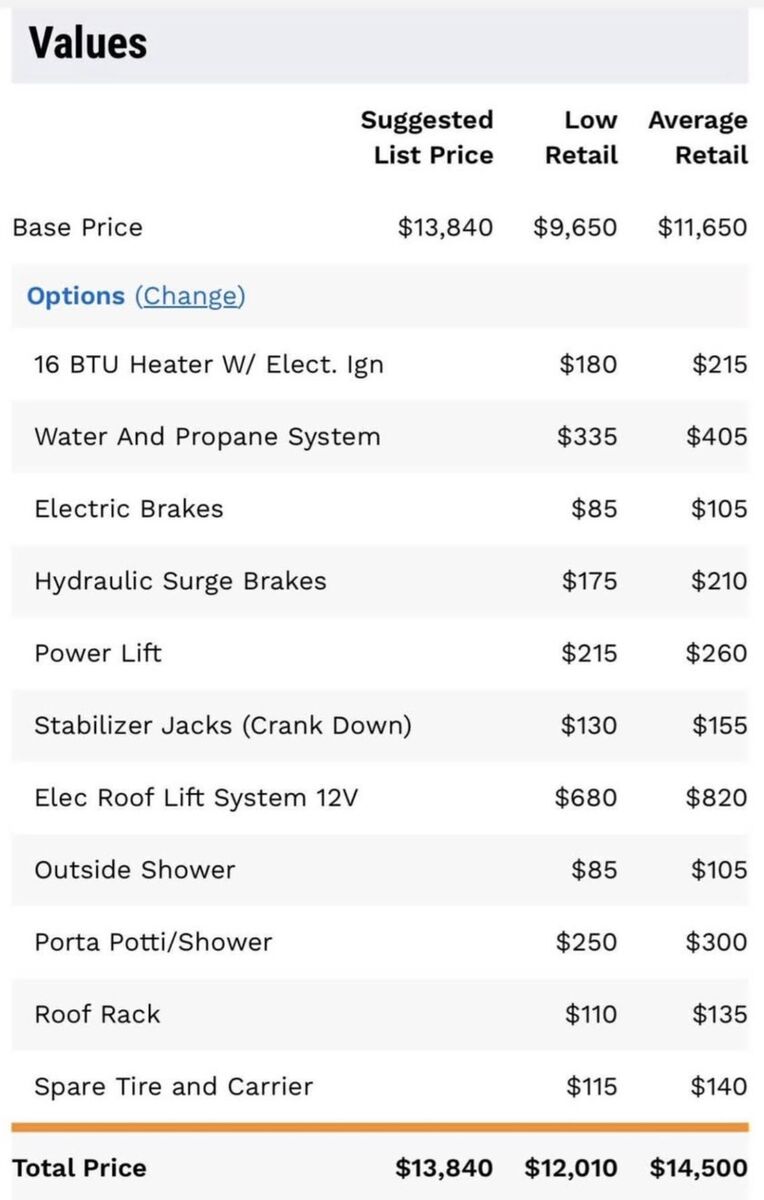This screenshot has width=764, height=1200.
Task: Click the Electric Brakes option label
Action: [x=129, y=508]
